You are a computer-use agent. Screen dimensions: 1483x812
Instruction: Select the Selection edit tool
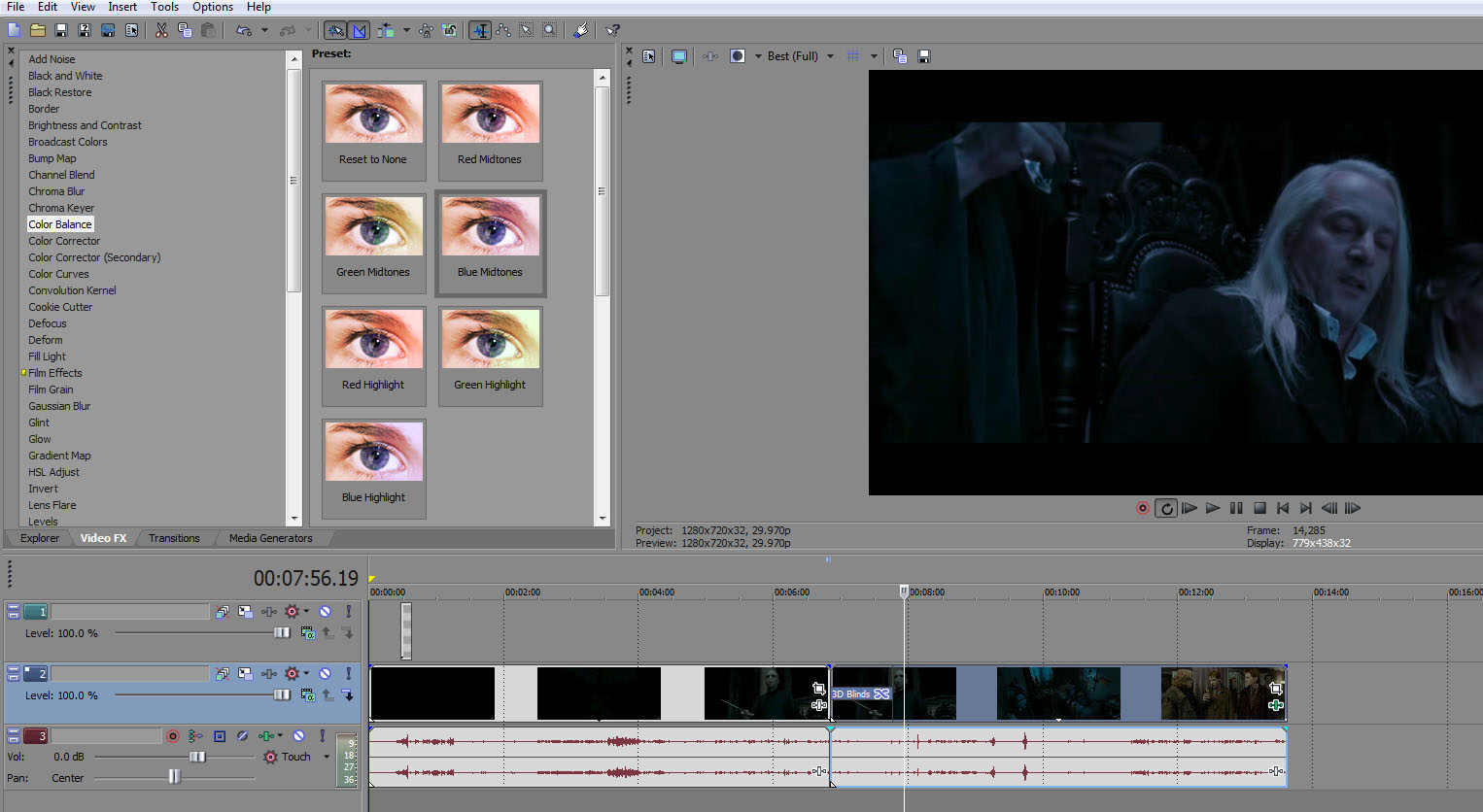pos(527,30)
